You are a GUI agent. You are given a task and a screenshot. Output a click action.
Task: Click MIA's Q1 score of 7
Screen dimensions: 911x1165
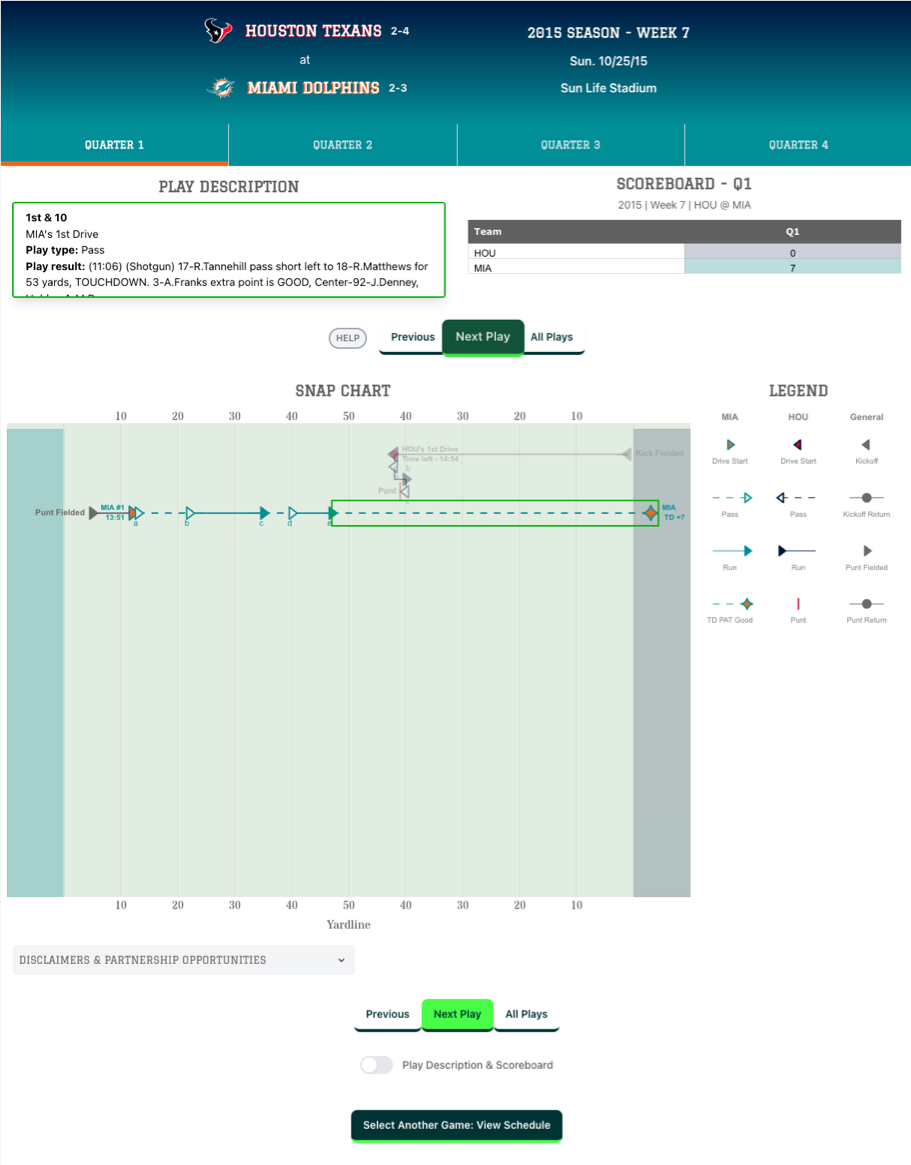point(793,267)
